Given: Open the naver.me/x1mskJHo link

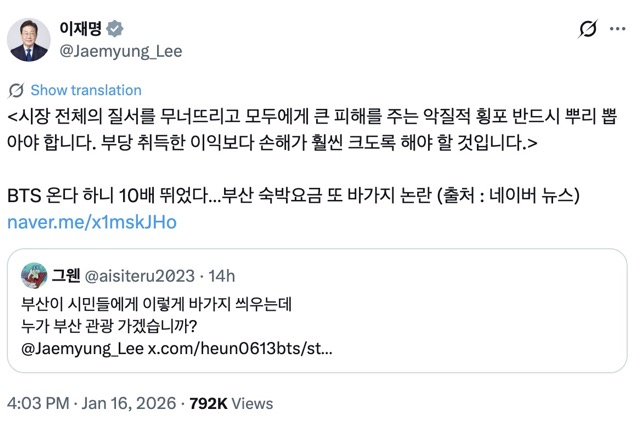Looking at the screenshot, I should 92,222.
